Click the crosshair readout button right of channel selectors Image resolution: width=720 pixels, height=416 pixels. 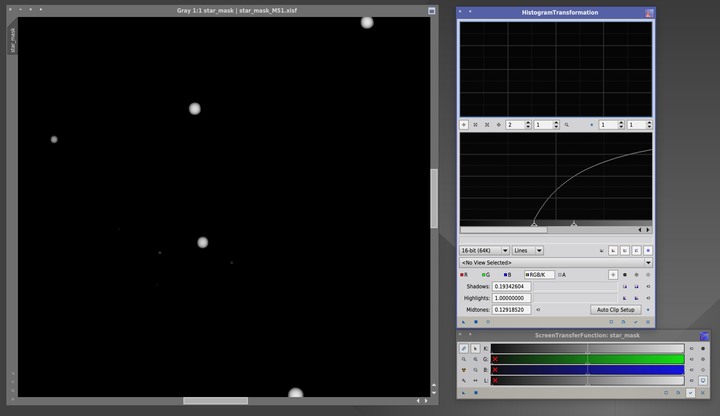[x=613, y=275]
